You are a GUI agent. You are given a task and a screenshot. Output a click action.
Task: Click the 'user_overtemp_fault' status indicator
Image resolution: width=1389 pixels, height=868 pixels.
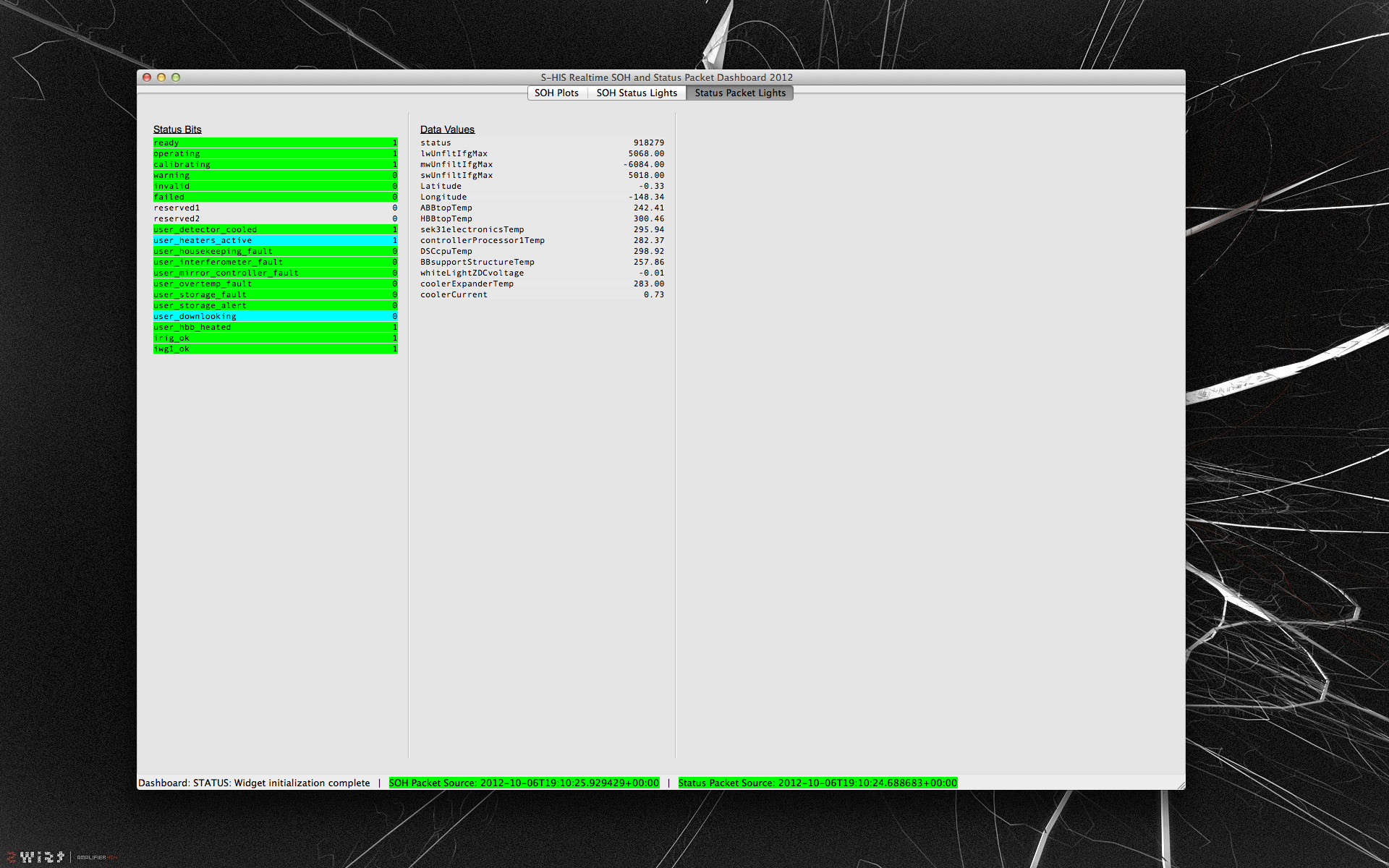coord(275,284)
